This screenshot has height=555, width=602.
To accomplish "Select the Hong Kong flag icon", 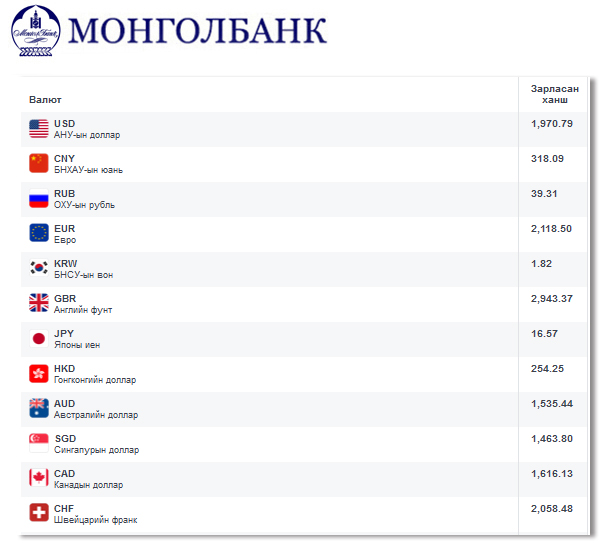I will pos(39,373).
